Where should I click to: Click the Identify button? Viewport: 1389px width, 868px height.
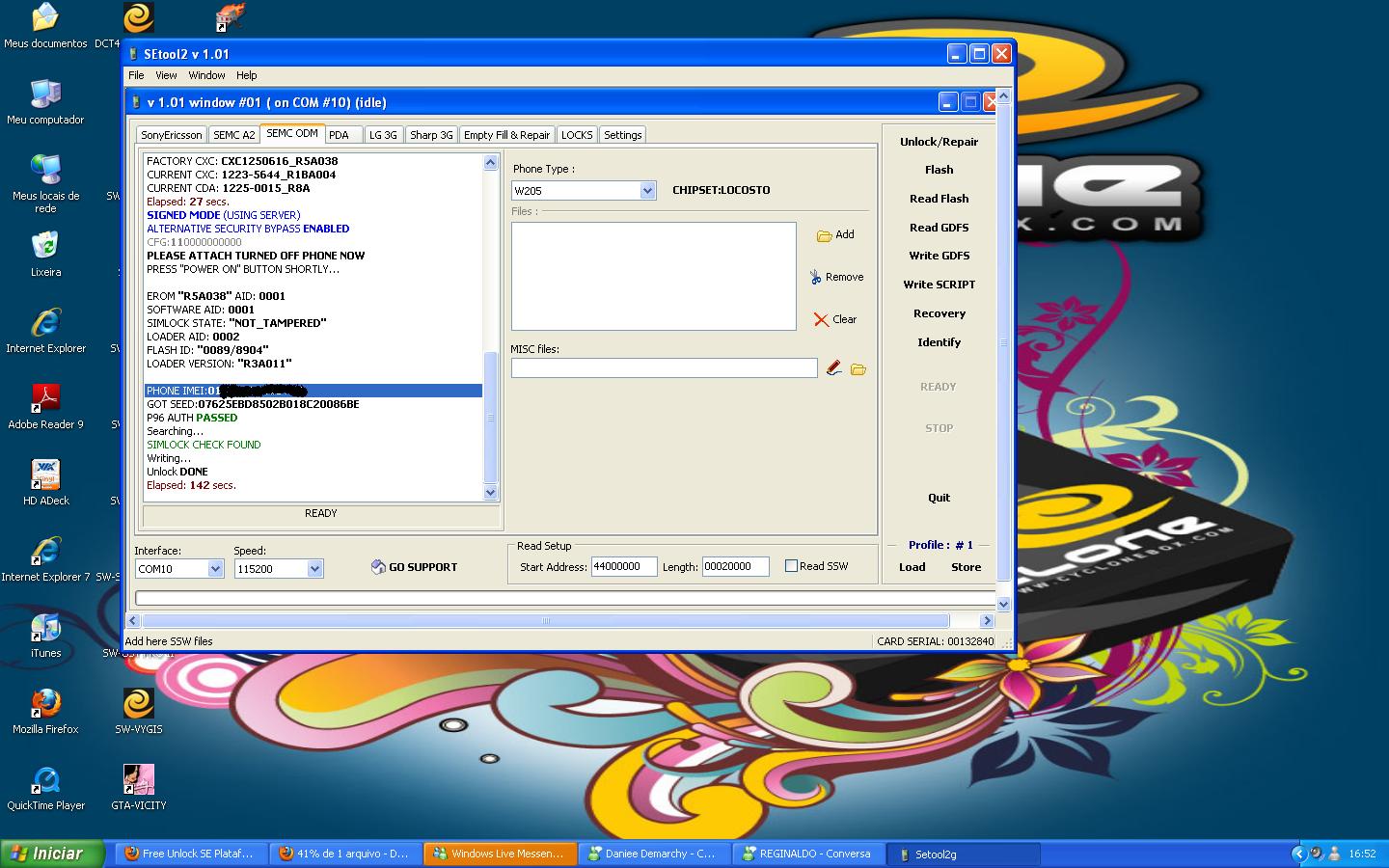(x=939, y=342)
